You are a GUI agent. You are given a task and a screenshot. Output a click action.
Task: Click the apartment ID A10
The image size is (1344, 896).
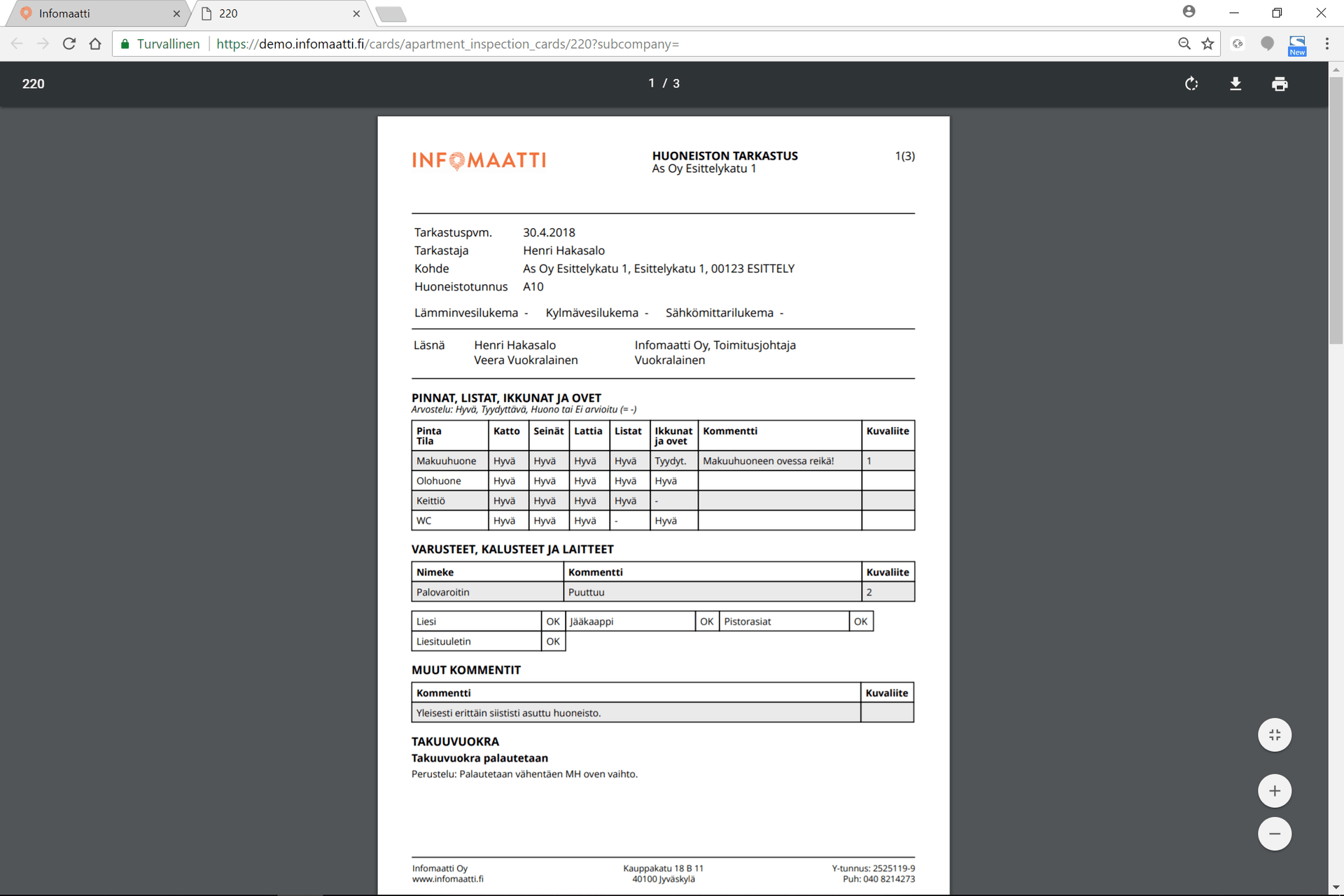pos(533,286)
